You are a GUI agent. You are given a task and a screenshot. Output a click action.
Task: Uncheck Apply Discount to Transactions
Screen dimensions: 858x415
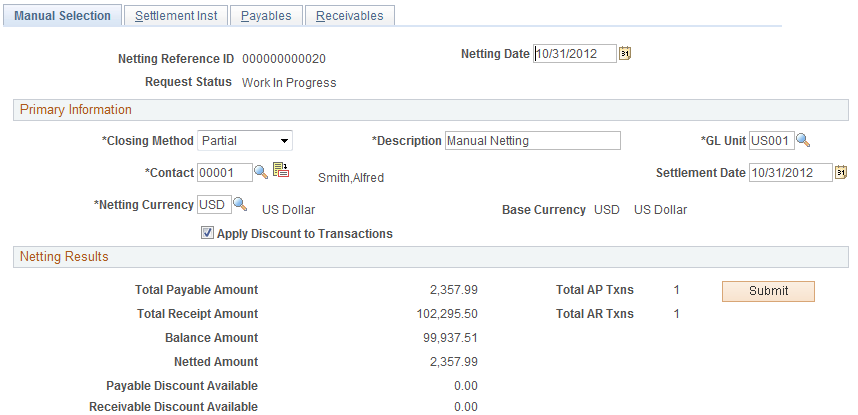207,233
